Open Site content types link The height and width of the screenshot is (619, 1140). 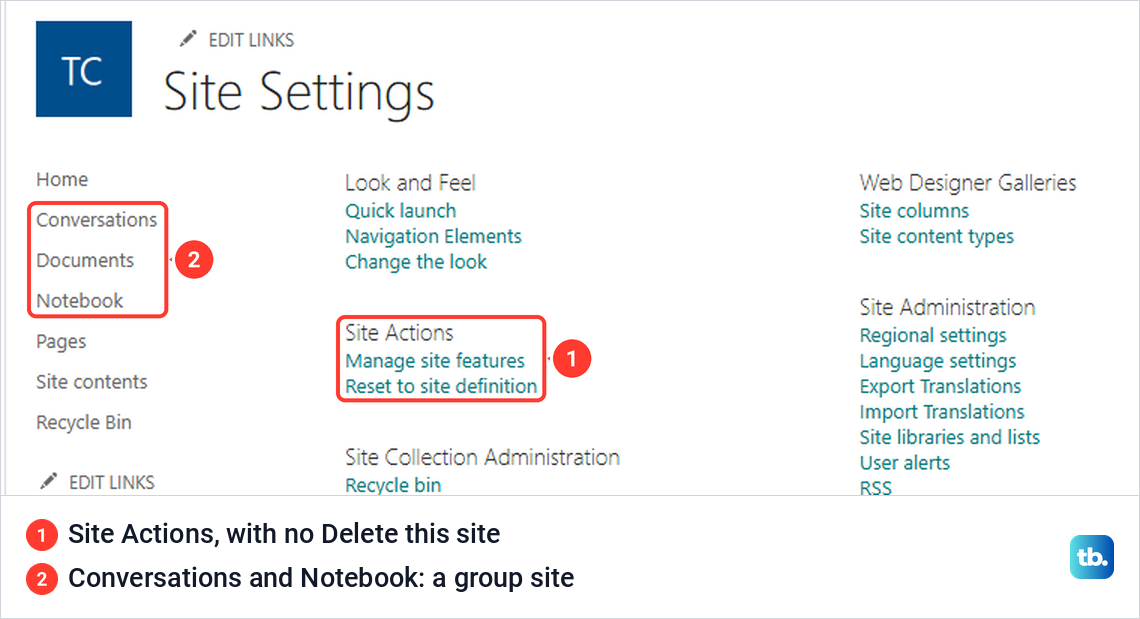[x=936, y=236]
